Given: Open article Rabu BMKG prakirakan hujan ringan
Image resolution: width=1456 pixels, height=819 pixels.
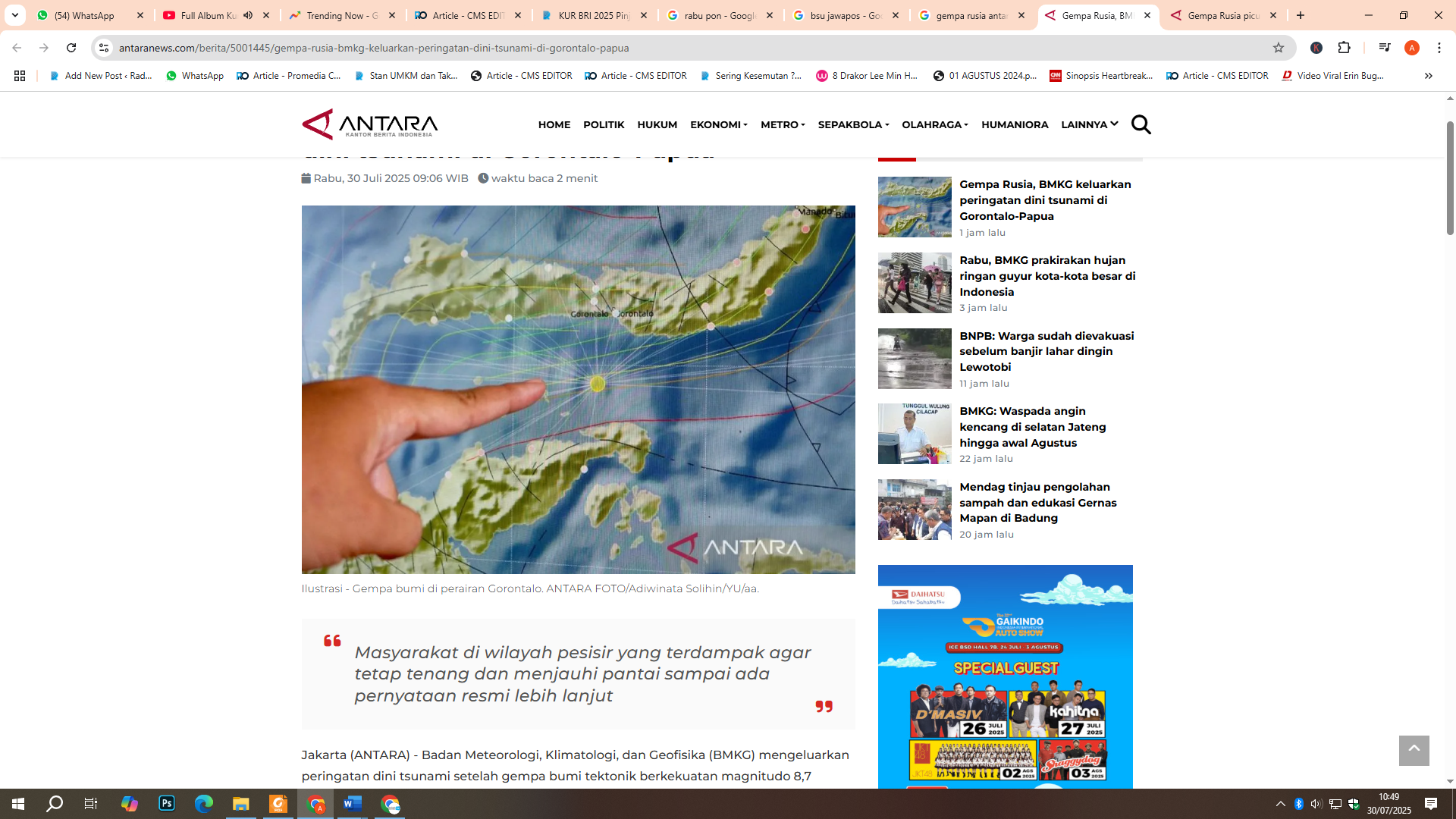Looking at the screenshot, I should 1047,276.
